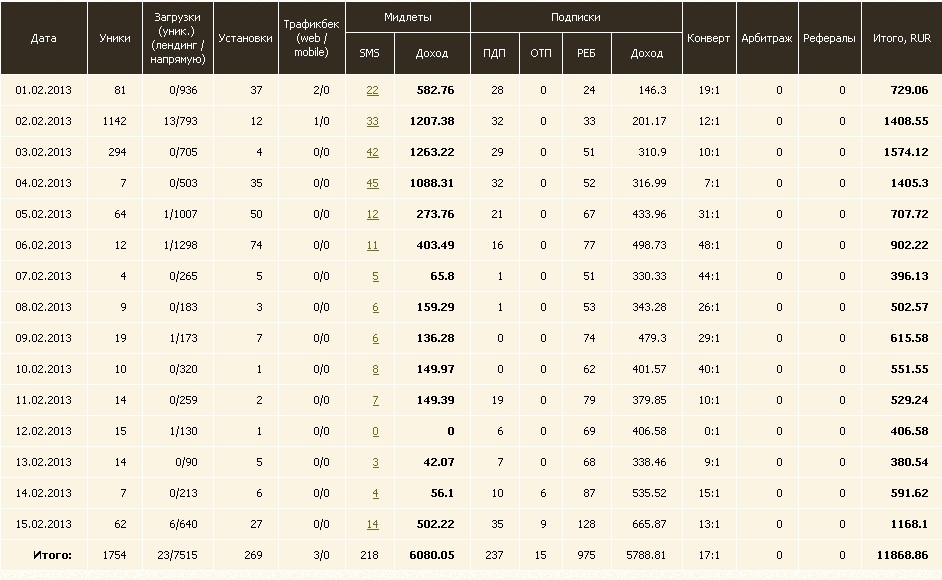
Task: Click the Уники column header
Action: (115, 38)
